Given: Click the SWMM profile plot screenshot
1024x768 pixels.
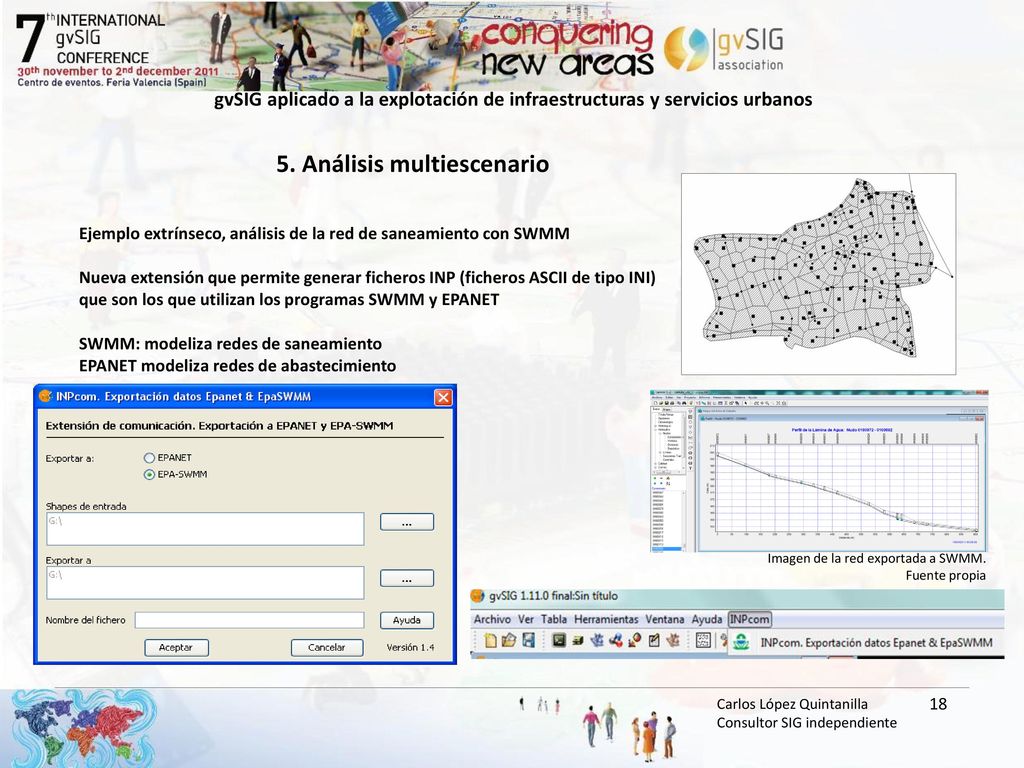Looking at the screenshot, I should tap(819, 472).
